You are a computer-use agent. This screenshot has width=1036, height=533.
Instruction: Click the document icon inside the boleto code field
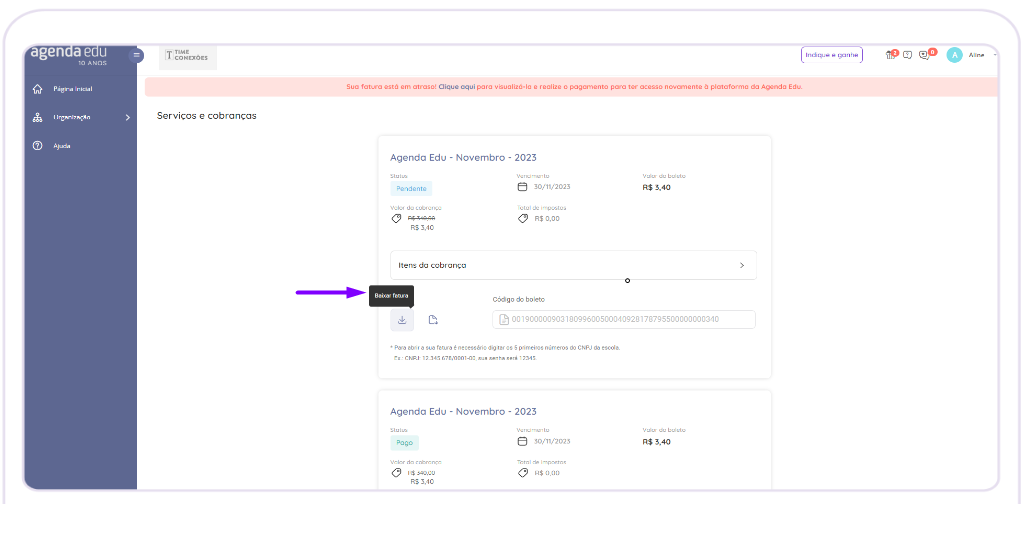pos(504,320)
